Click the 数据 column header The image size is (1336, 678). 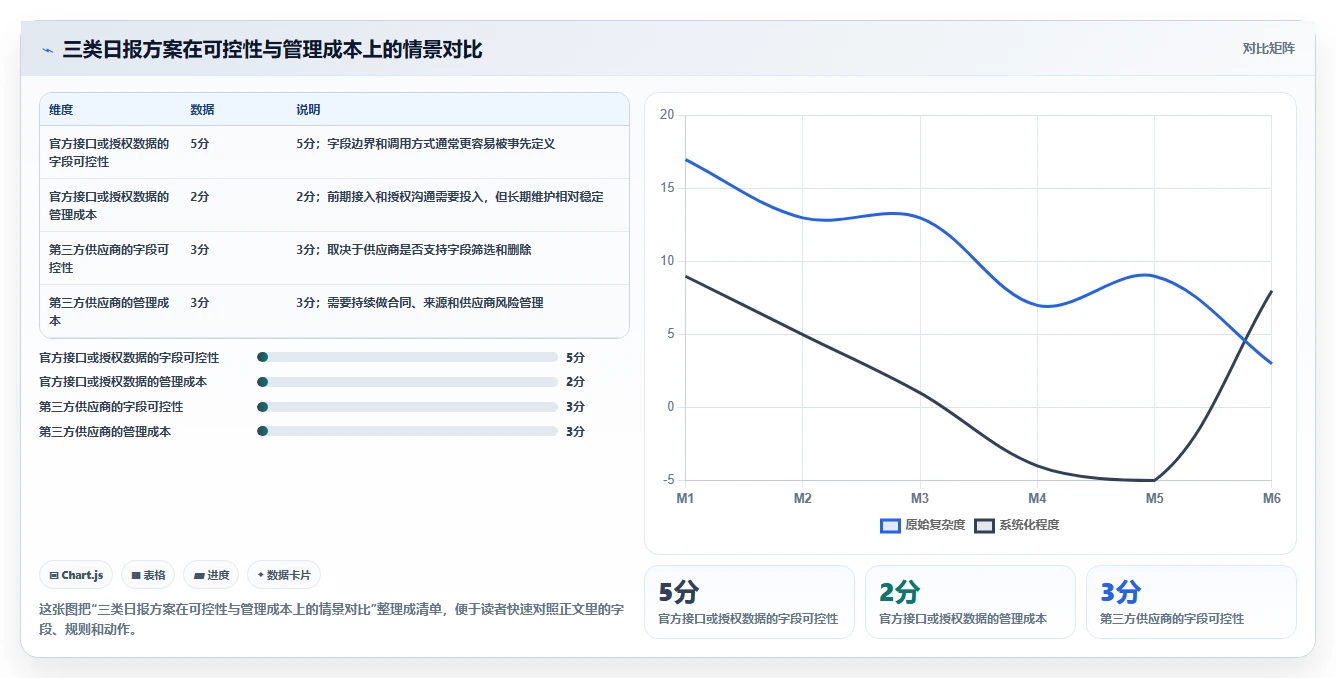click(x=202, y=109)
